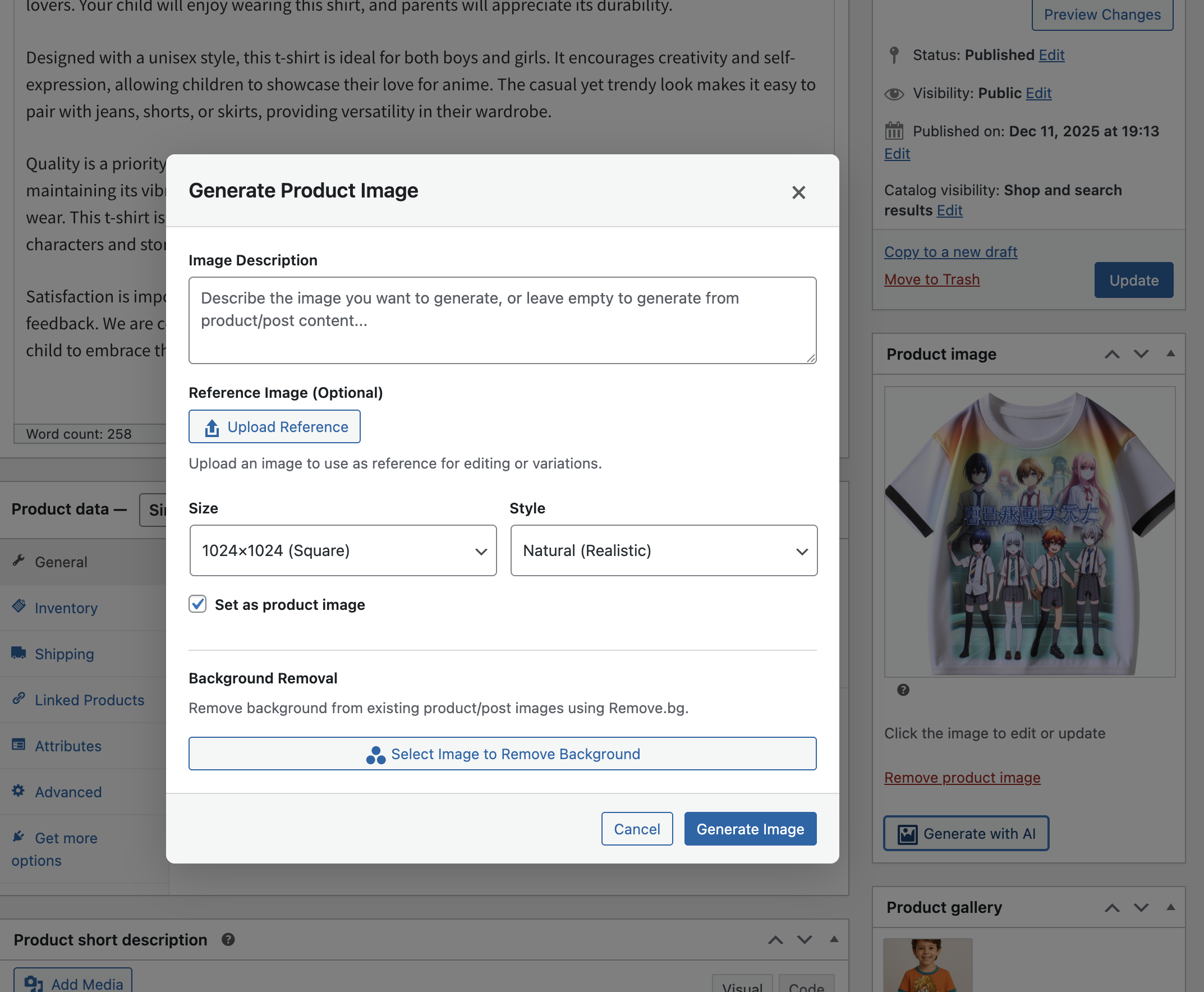The image size is (1204, 992).
Task: Open the Size dropdown
Action: (x=343, y=550)
